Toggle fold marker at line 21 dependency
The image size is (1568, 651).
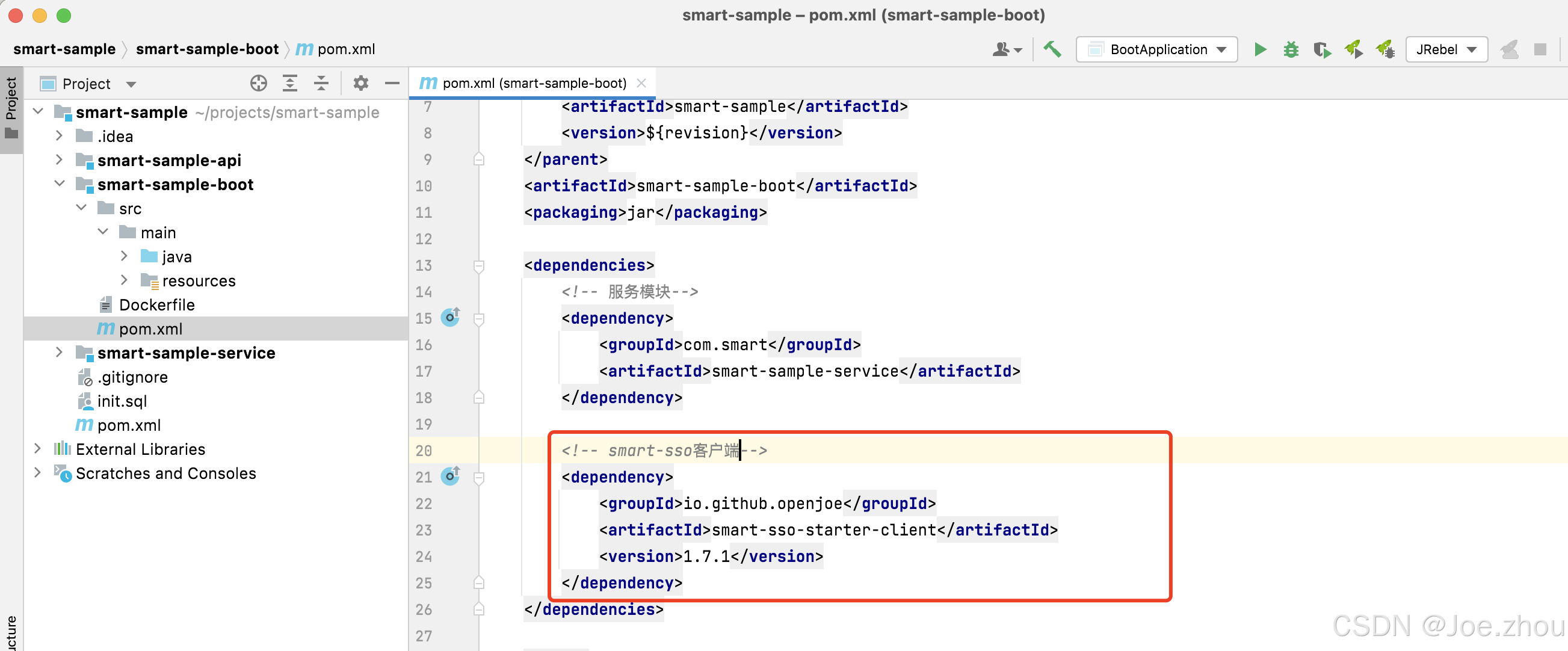coord(479,478)
